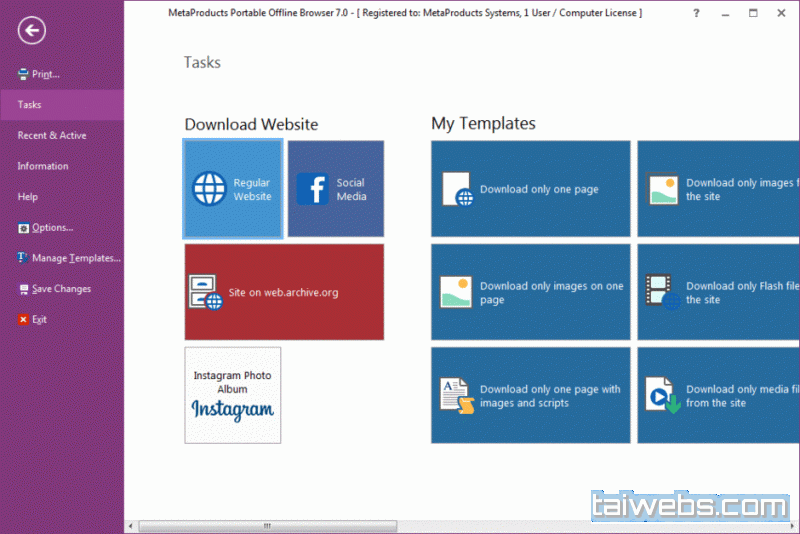Open the Options dialog
Image resolution: width=800 pixels, height=534 pixels.
click(52, 228)
